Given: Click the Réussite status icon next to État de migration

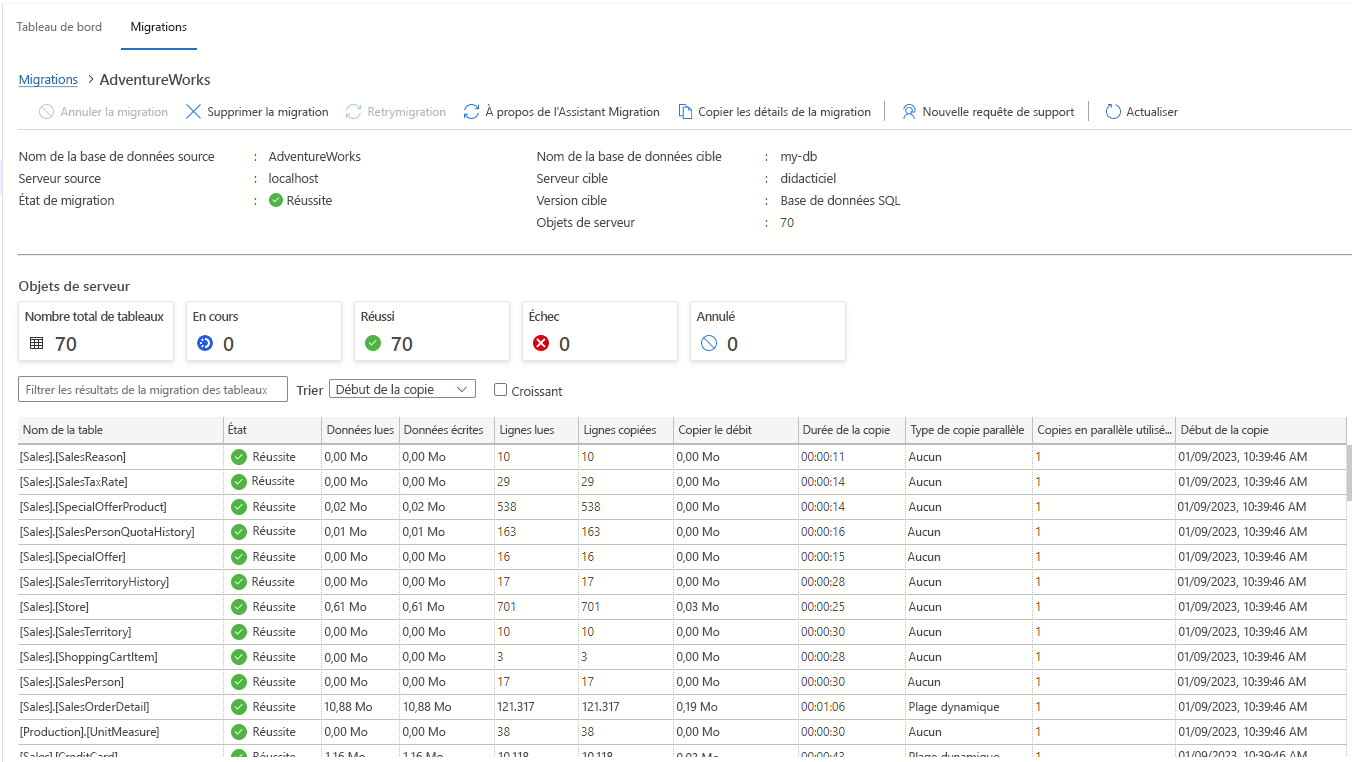Looking at the screenshot, I should pyautogui.click(x=275, y=200).
